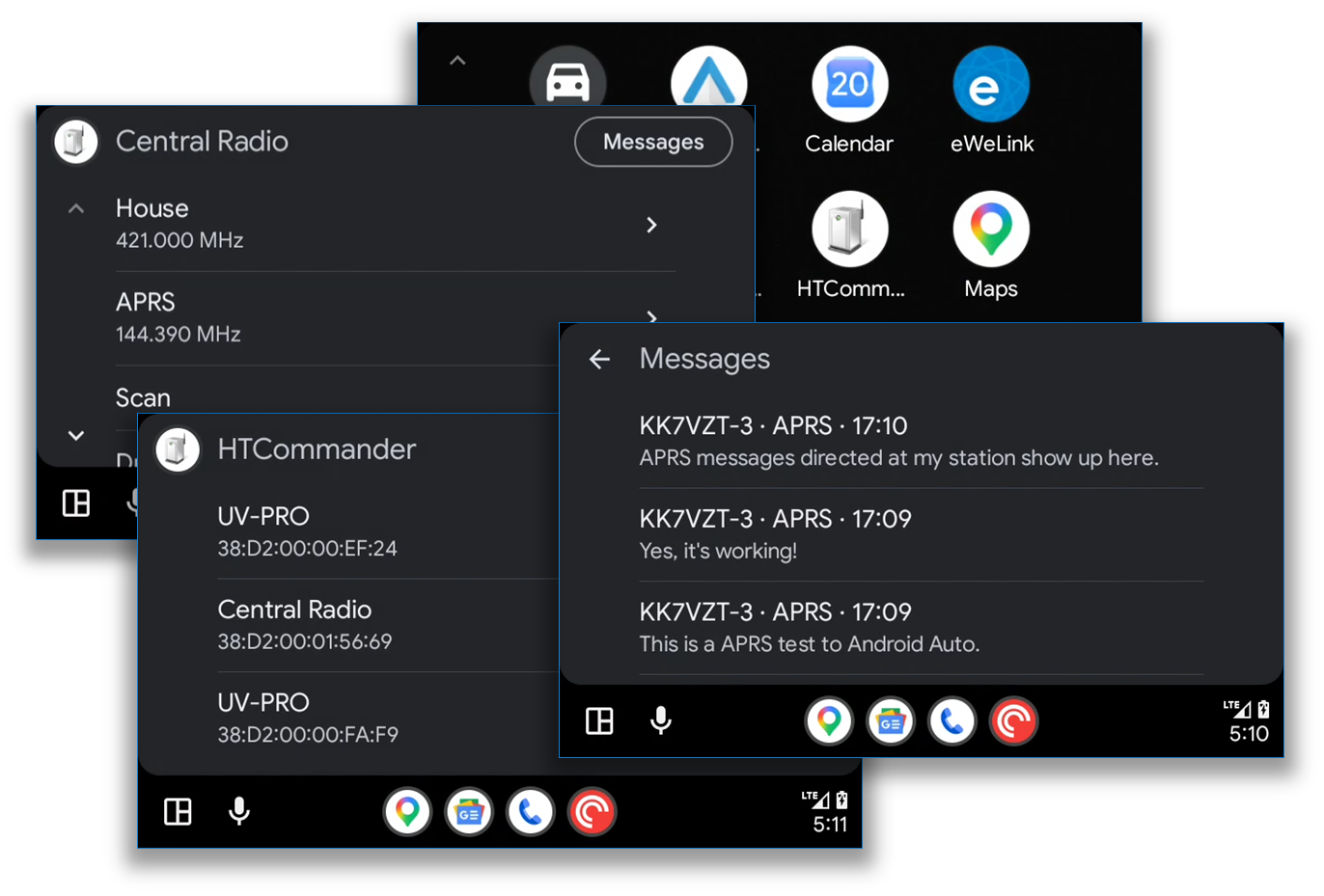Open the Android Auto app icon in the launcher
This screenshot has height=896, width=1324.
[708, 77]
